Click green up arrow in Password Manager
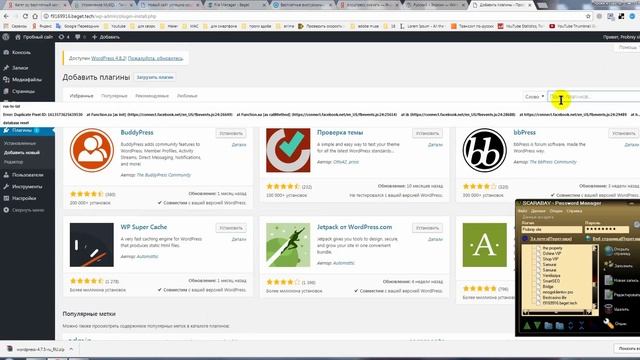Viewport: 640px width, 360px height. point(527,325)
